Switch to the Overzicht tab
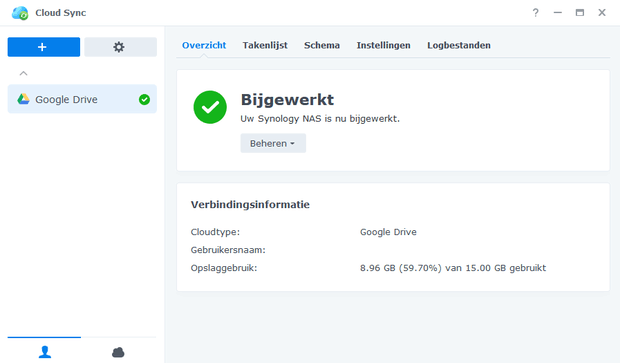The width and height of the screenshot is (620, 363). pyautogui.click(x=204, y=45)
